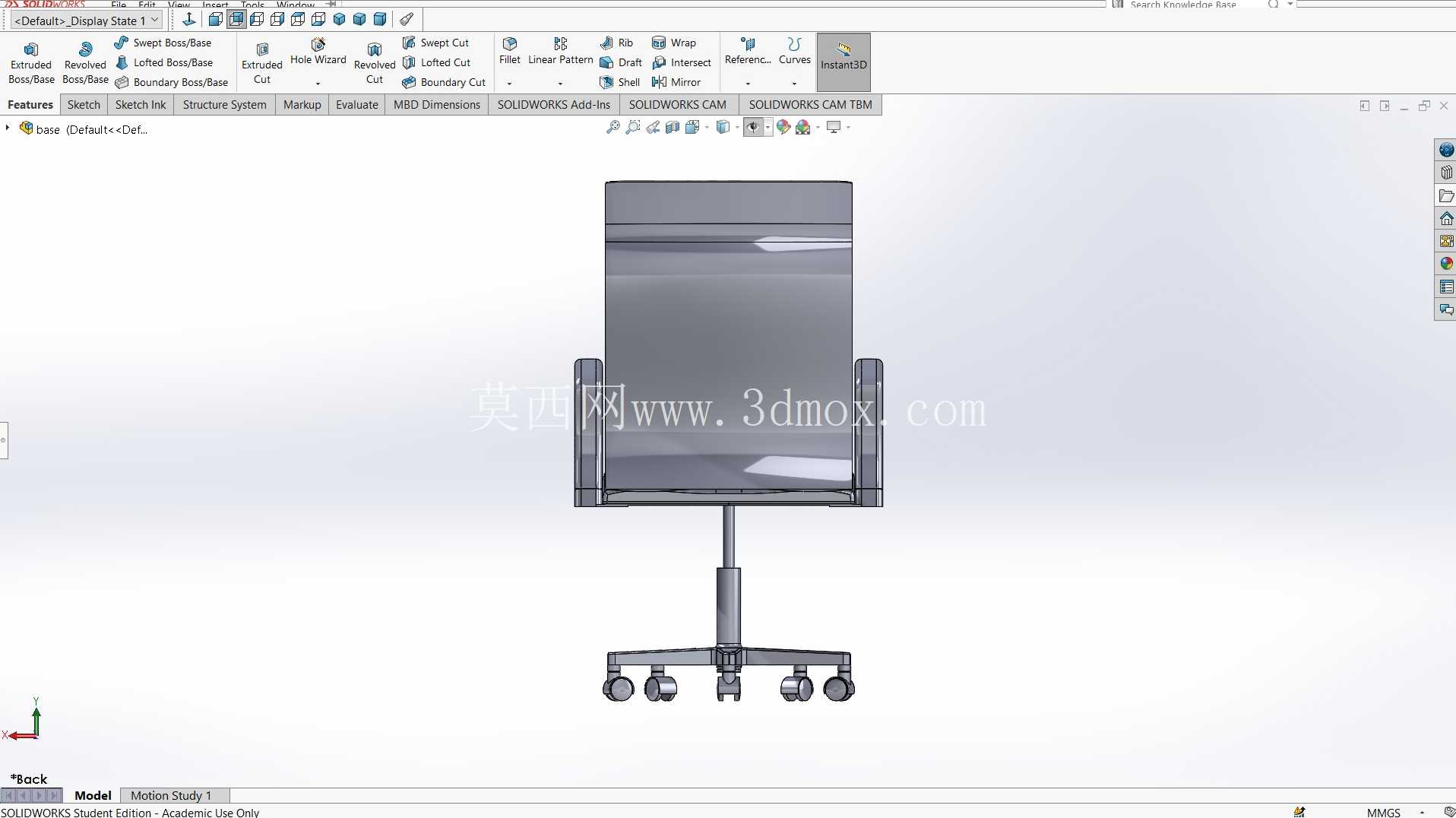
Task: Open SOLIDWORKS Resources globe in task pane
Action: coord(1446,150)
